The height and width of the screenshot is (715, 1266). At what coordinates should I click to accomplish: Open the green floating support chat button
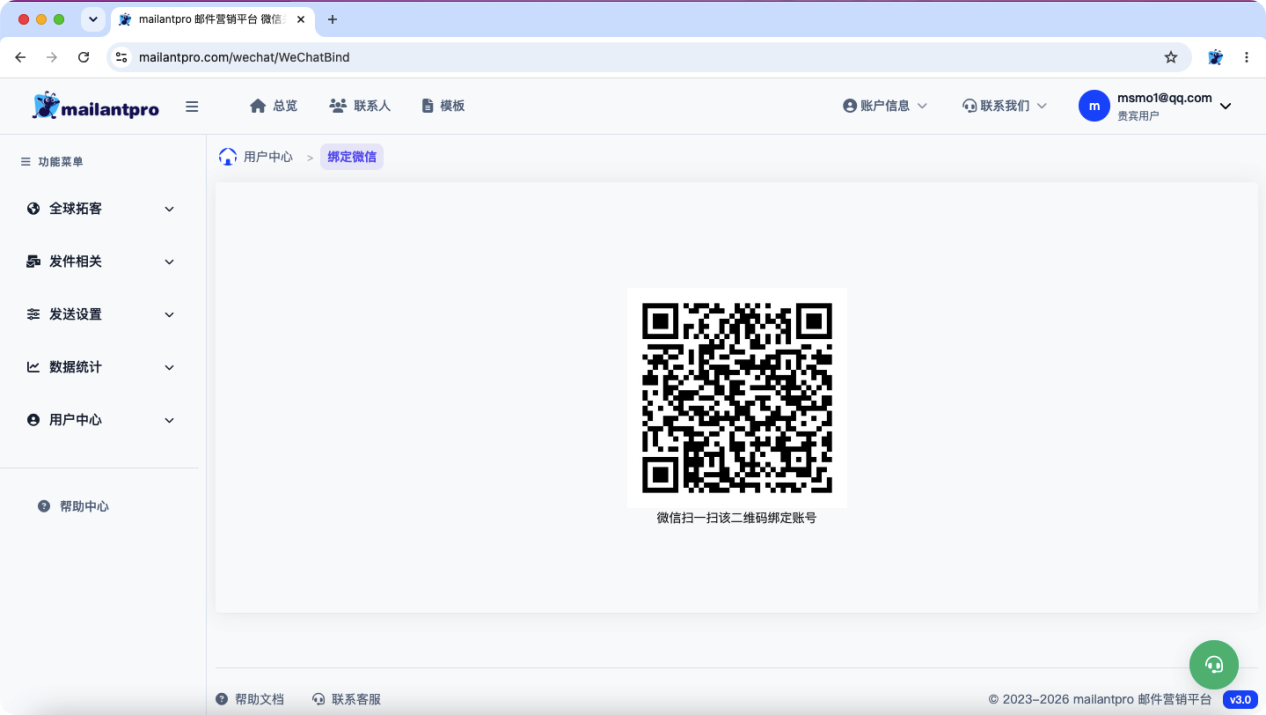[x=1214, y=664]
